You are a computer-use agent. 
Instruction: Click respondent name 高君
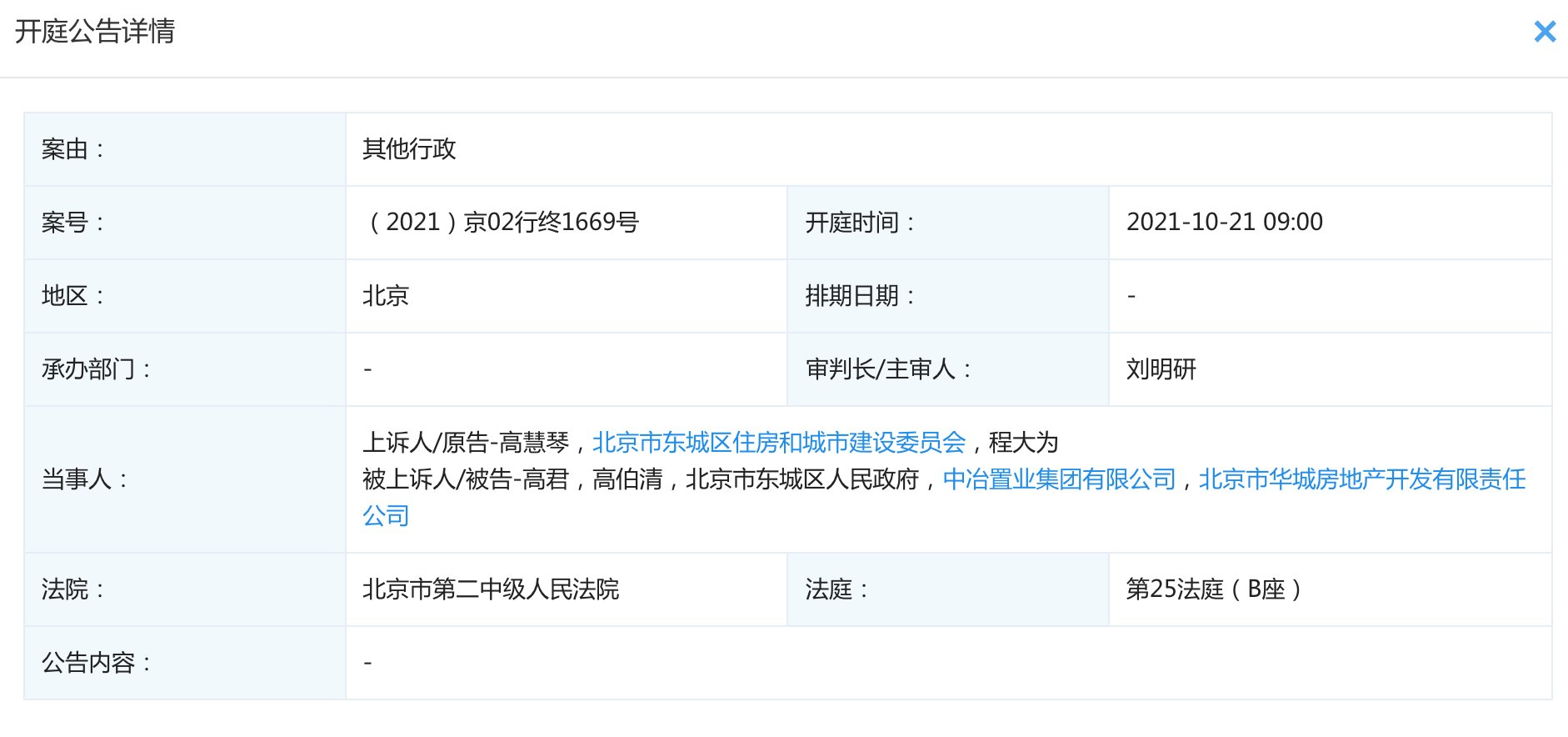(546, 479)
